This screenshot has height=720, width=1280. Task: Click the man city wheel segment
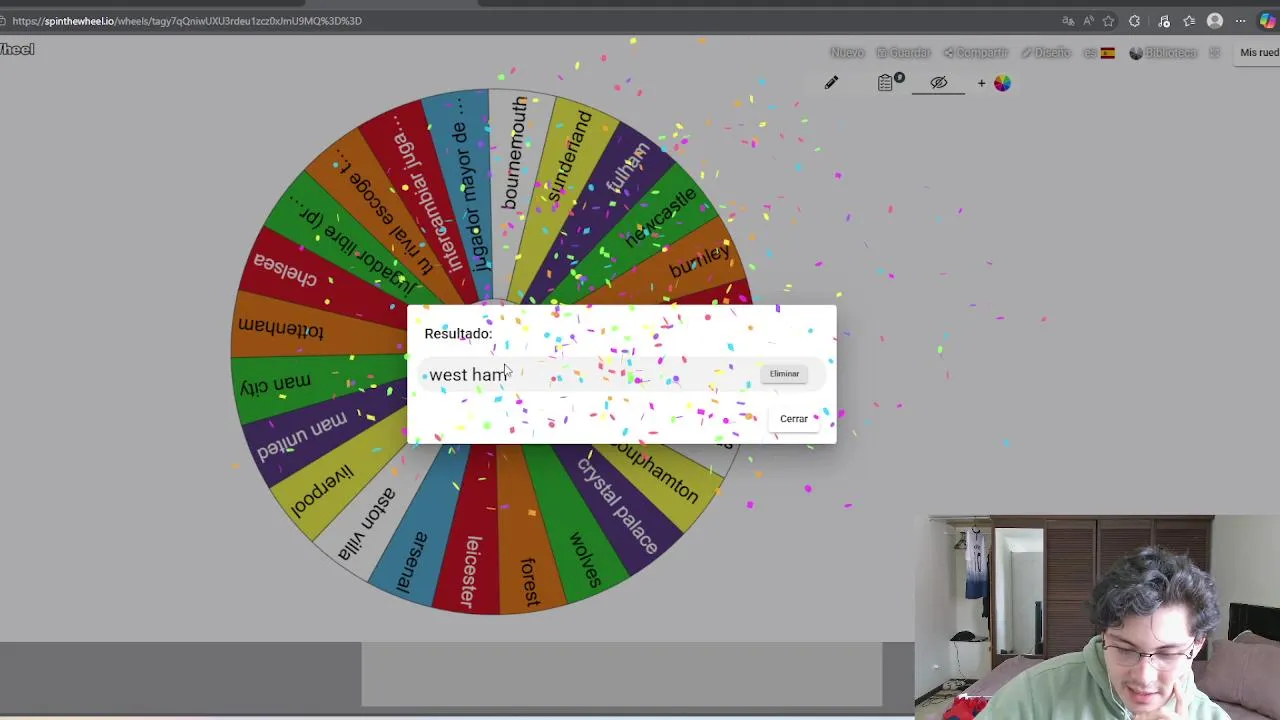pos(277,384)
